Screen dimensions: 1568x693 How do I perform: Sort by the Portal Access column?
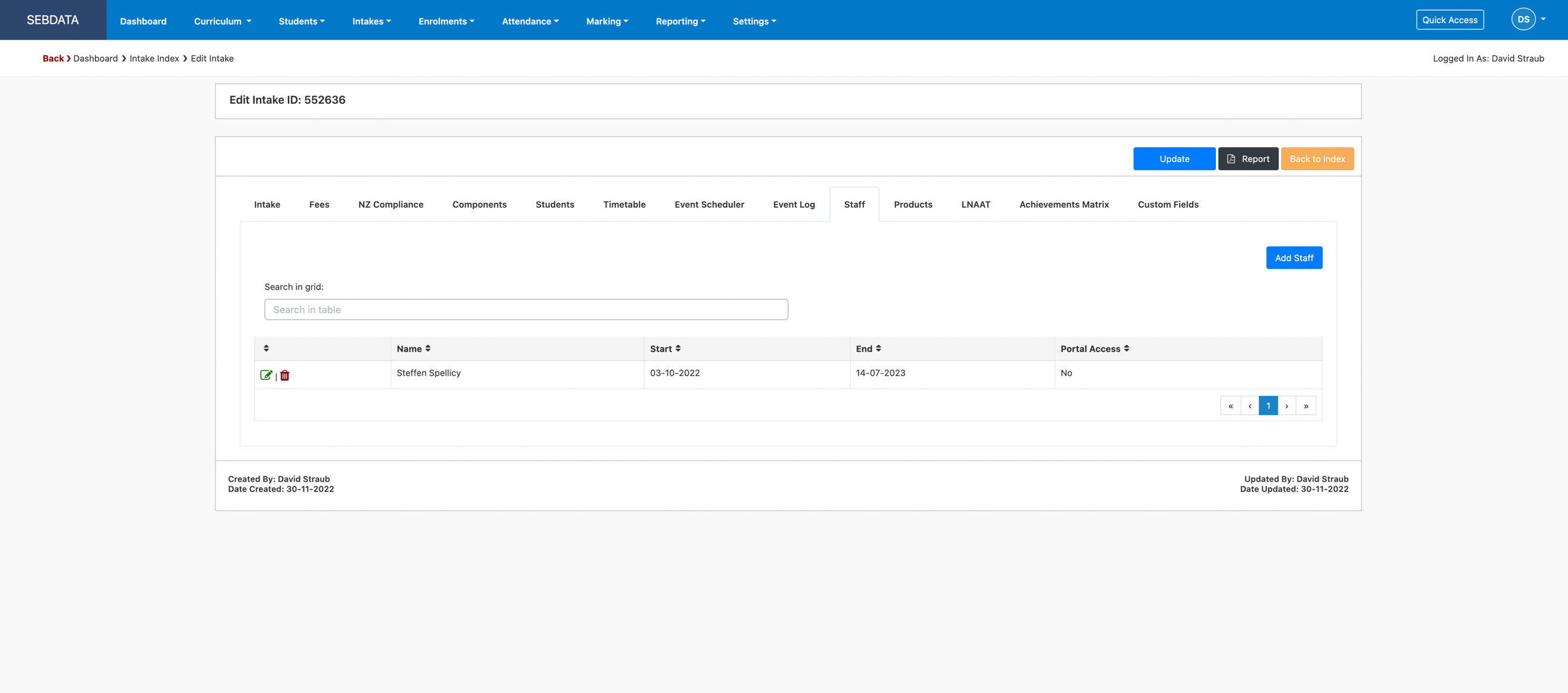tap(1094, 349)
